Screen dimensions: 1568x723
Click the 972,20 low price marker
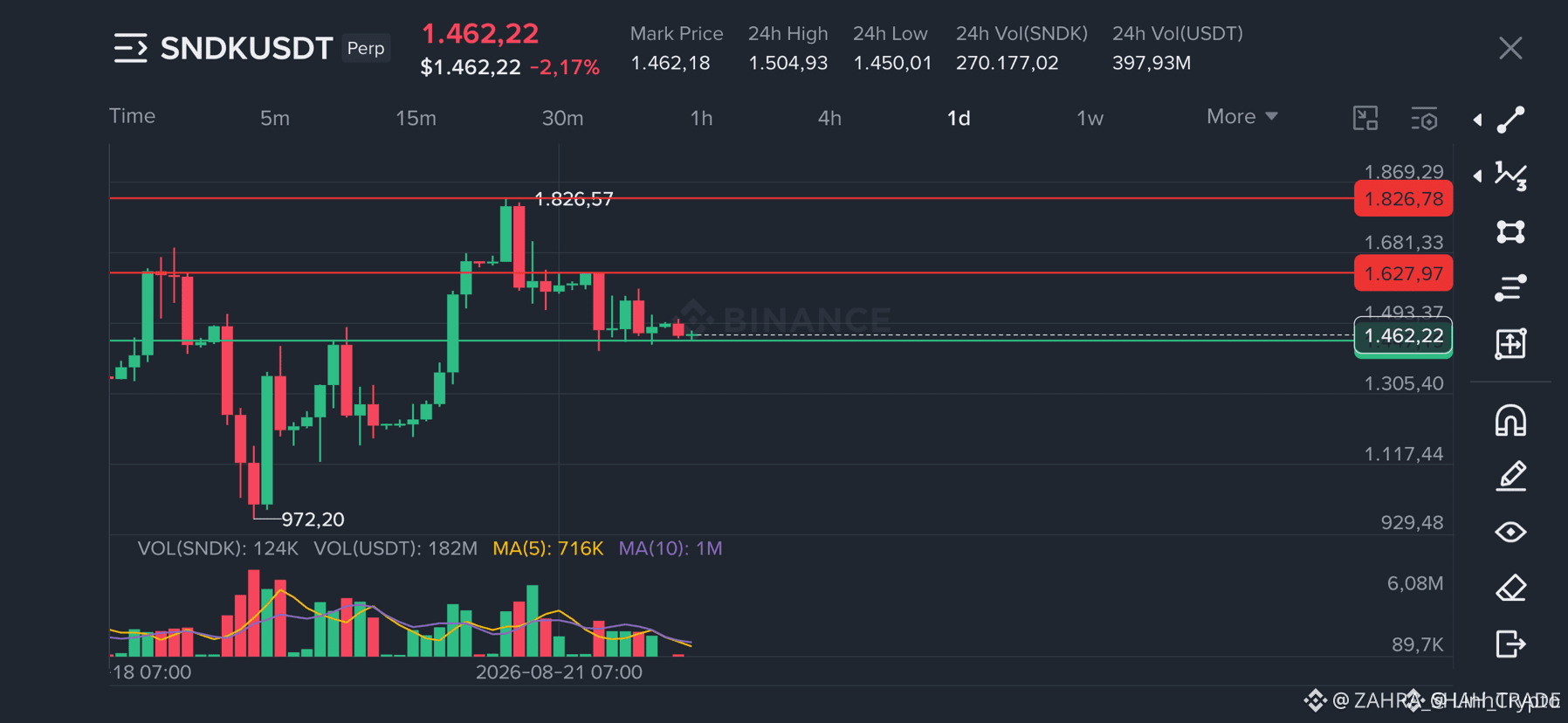click(313, 520)
